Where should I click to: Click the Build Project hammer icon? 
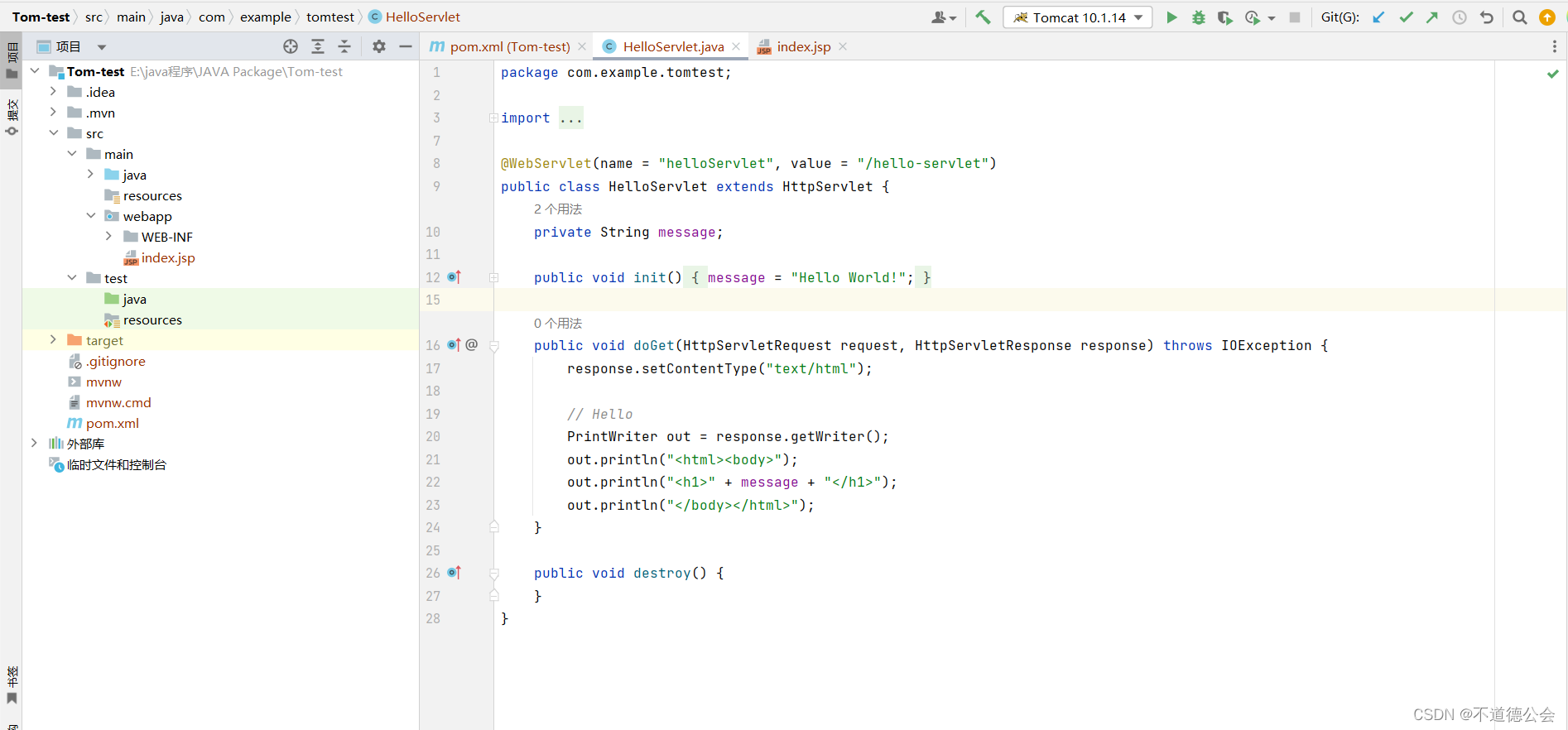(x=983, y=17)
